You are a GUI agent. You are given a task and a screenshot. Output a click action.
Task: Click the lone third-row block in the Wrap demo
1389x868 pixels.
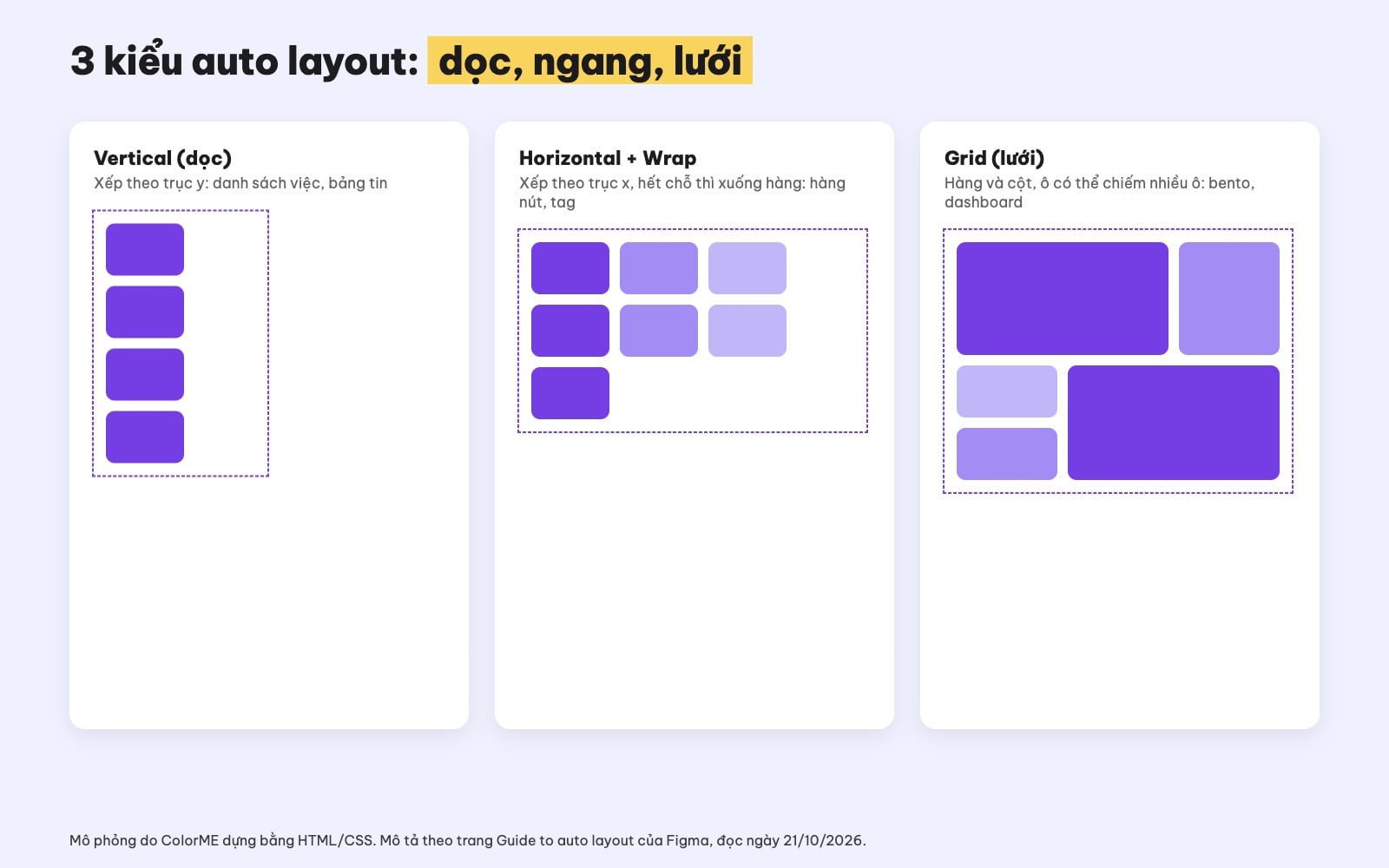click(x=570, y=393)
